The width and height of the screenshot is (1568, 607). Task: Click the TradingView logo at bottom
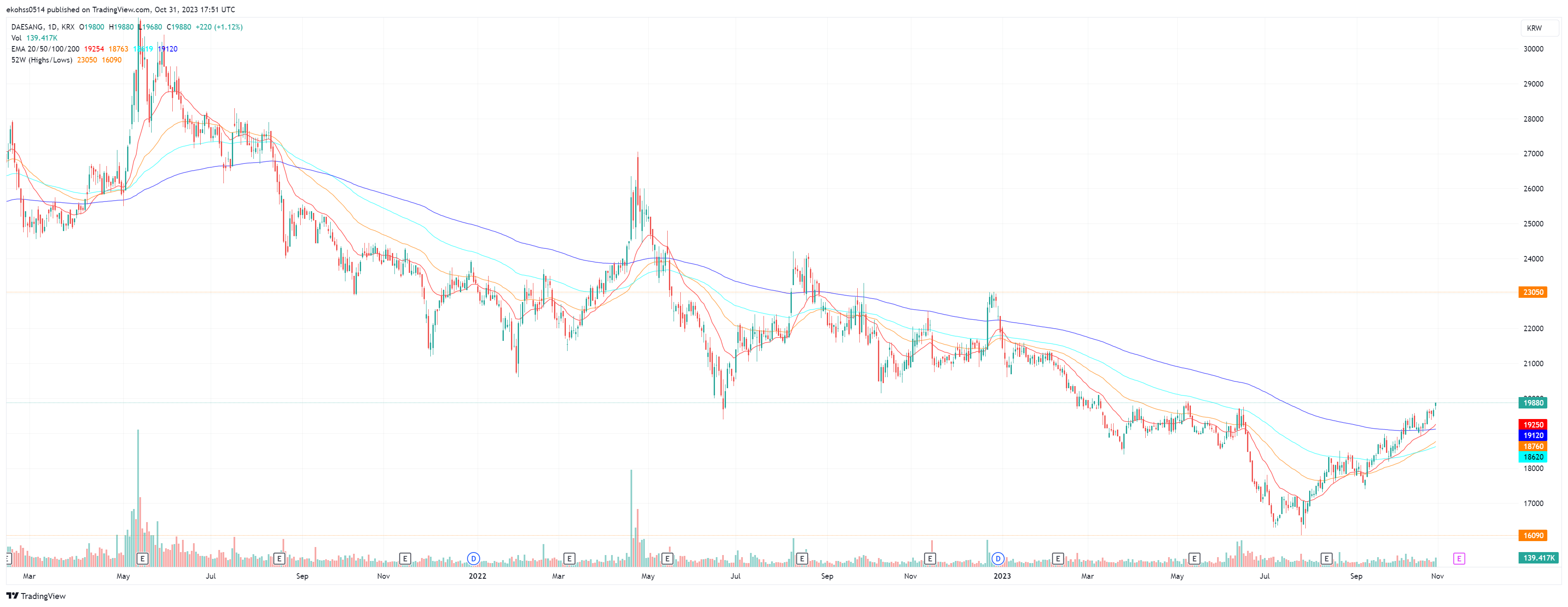point(36,596)
